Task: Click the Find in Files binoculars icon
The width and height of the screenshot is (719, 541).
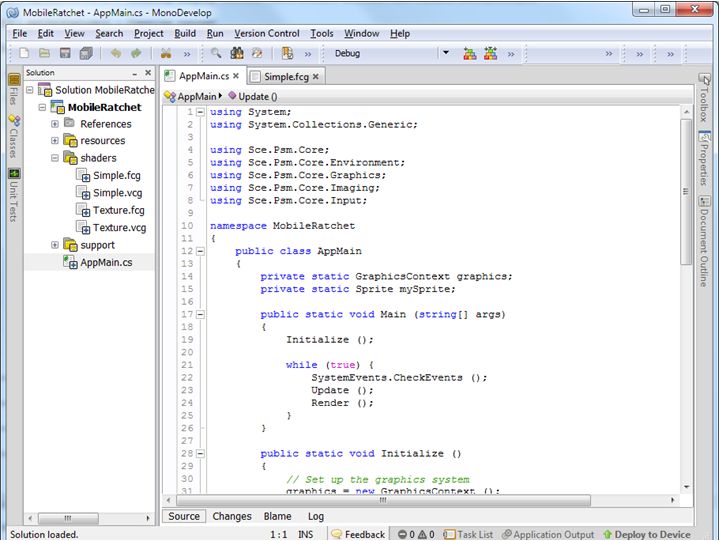Action: coord(236,53)
